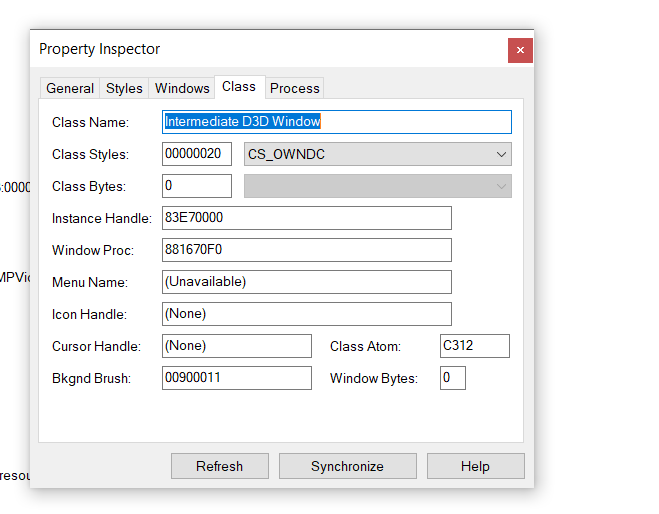This screenshot has height=514, width=659.
Task: Focus the Instance Handle field
Action: pyautogui.click(x=306, y=218)
